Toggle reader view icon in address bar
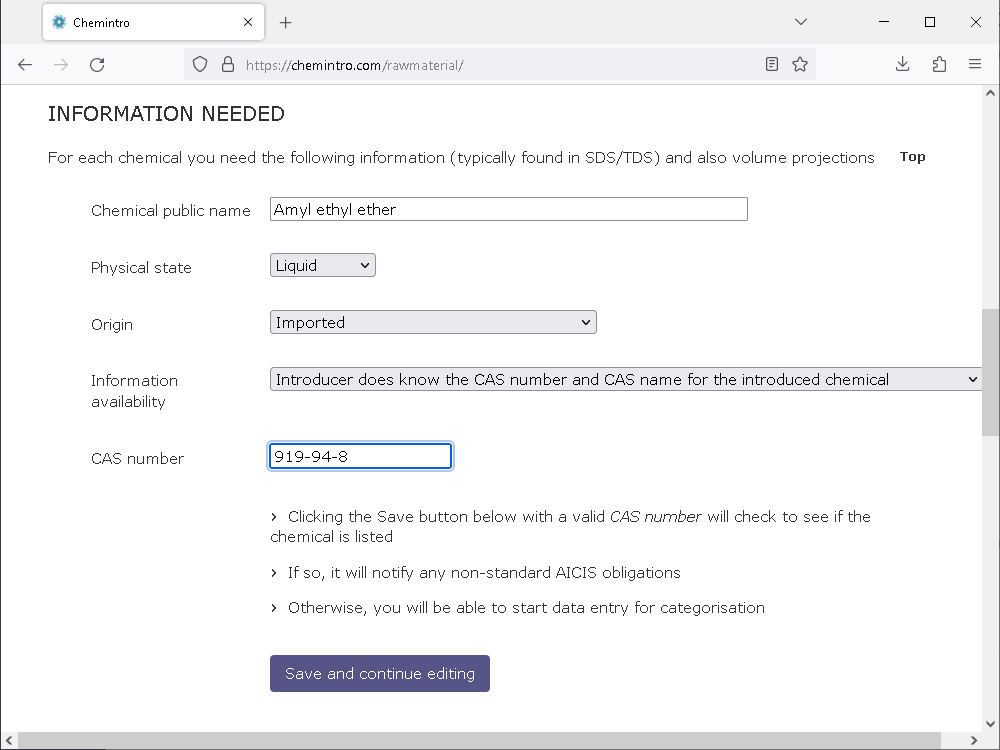 tap(772, 64)
